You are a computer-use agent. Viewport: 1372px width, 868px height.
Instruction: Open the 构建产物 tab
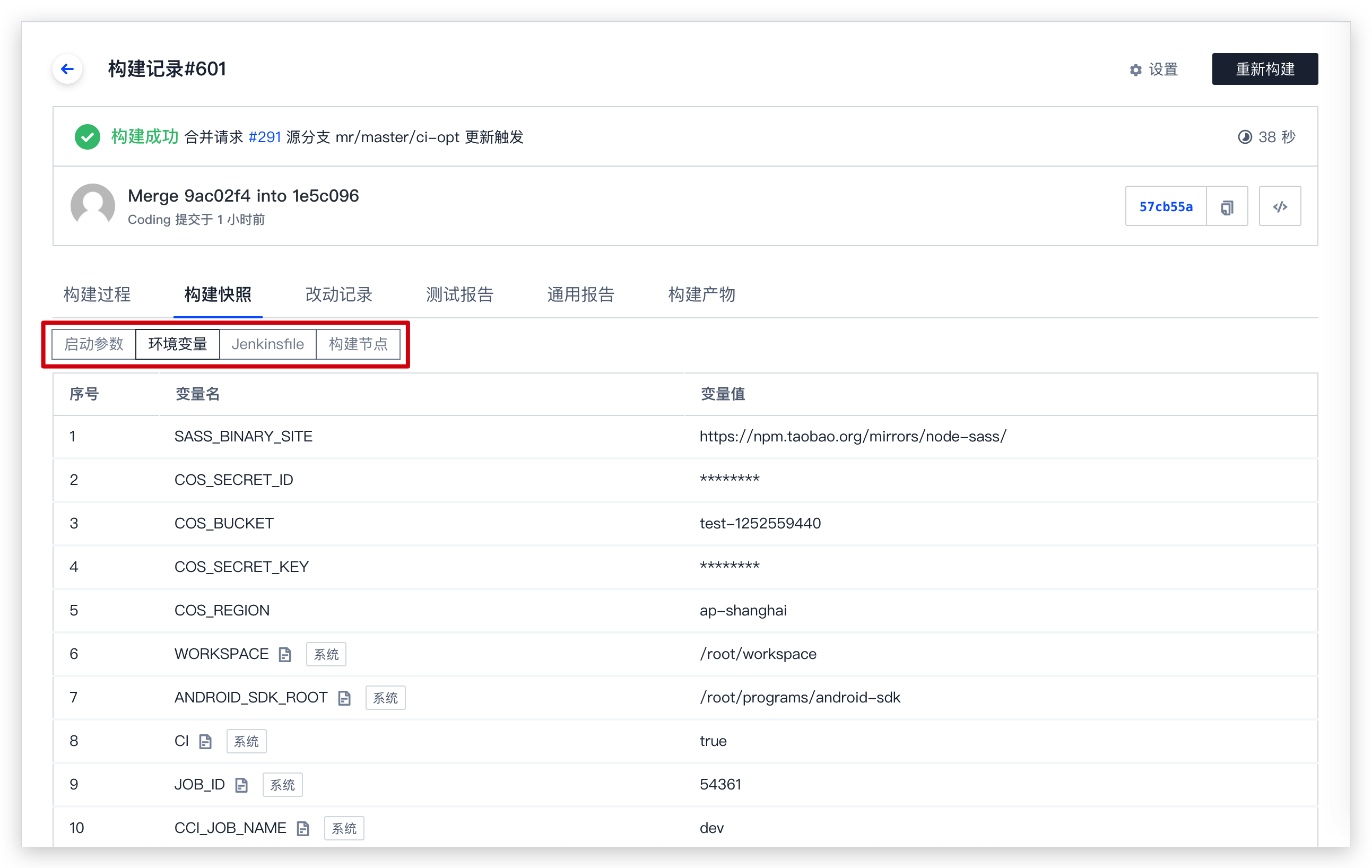click(x=701, y=294)
